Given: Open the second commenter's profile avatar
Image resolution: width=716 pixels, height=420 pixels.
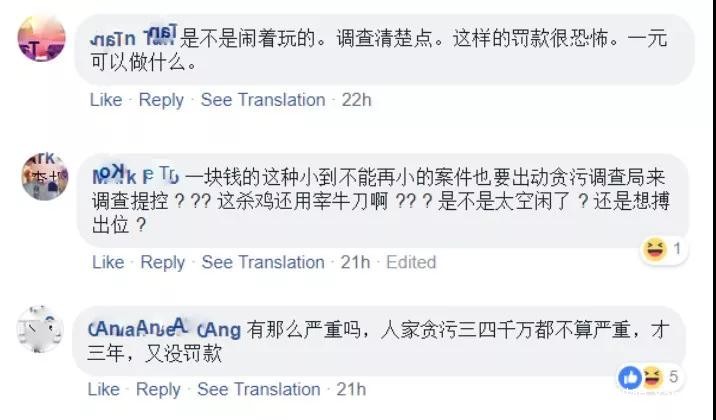Looking at the screenshot, I should coord(44,178).
